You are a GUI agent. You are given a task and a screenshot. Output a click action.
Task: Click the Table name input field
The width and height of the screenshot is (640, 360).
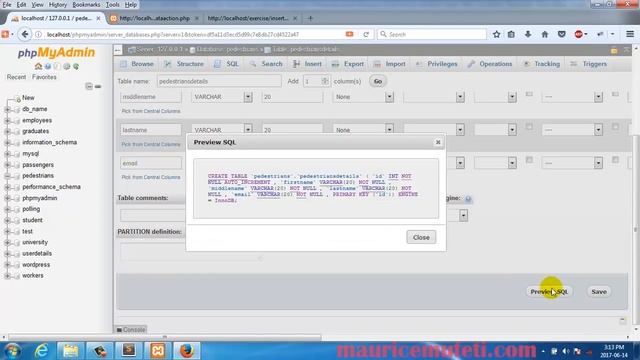(x=219, y=81)
